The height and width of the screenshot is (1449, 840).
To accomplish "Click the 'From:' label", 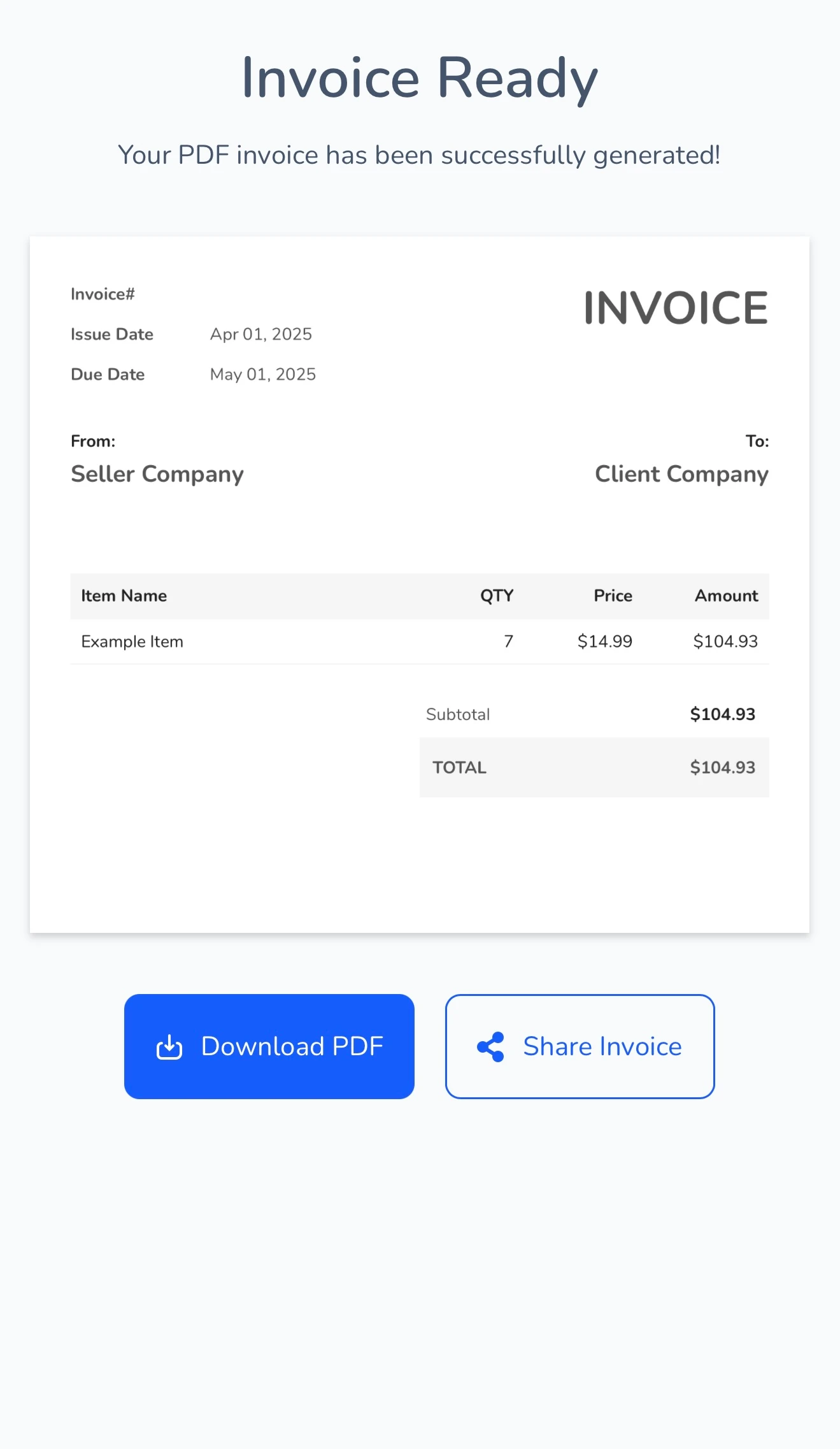I will (93, 441).
